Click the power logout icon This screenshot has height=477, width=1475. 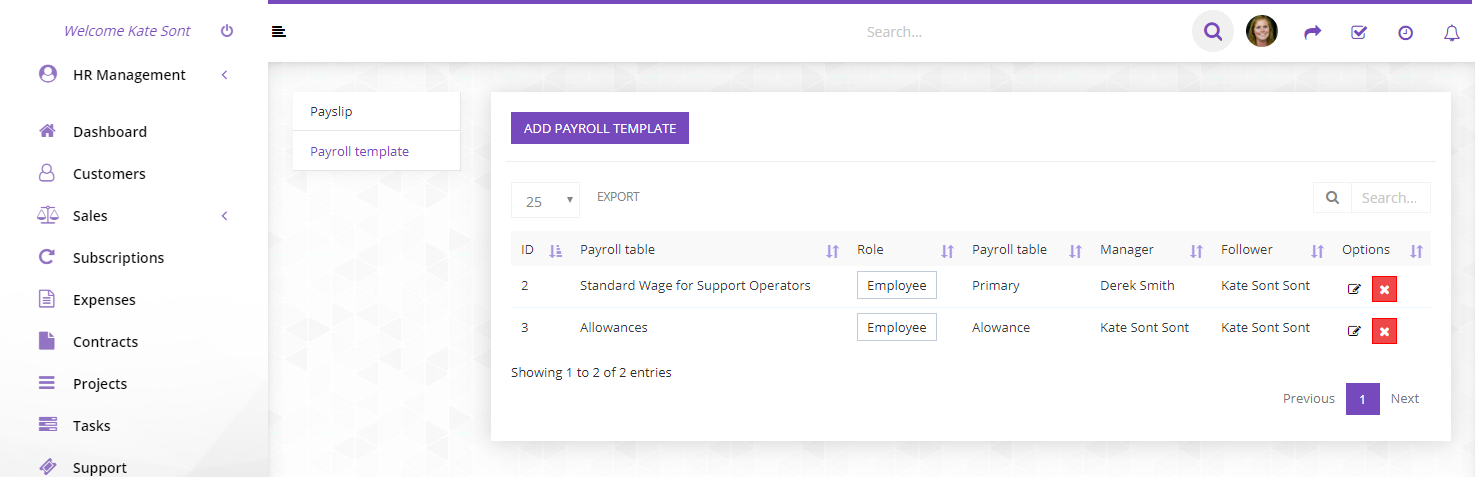point(227,31)
